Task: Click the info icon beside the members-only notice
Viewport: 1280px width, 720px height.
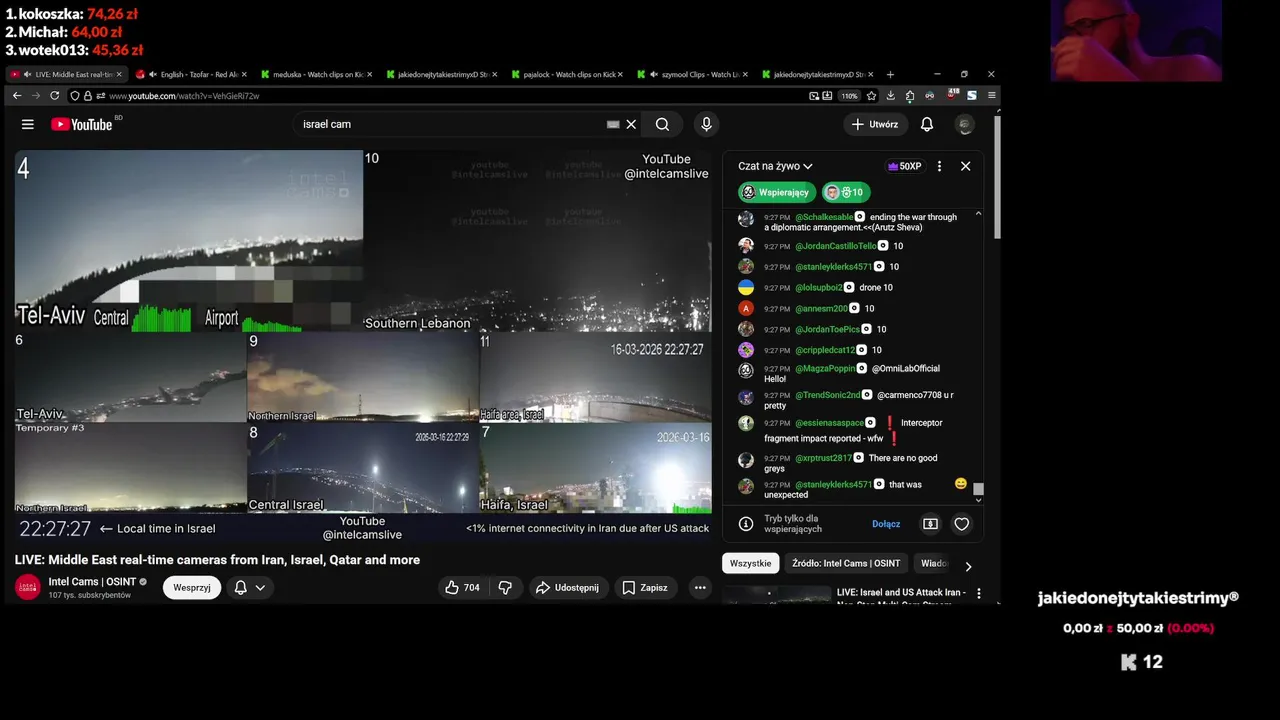Action: click(745, 524)
